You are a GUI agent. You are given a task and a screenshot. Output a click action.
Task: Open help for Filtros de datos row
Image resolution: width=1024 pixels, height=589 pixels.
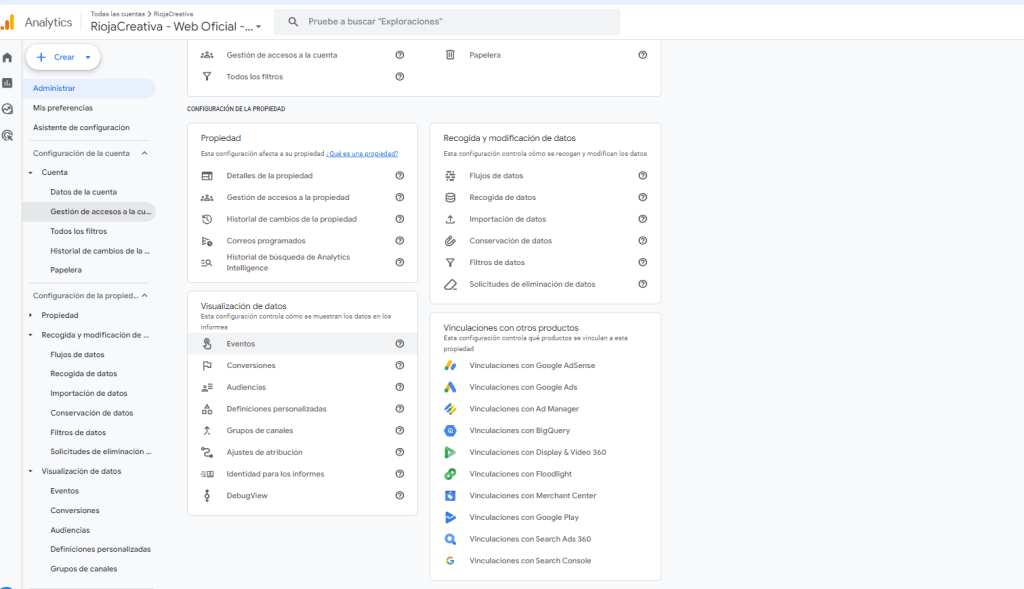coord(643,263)
